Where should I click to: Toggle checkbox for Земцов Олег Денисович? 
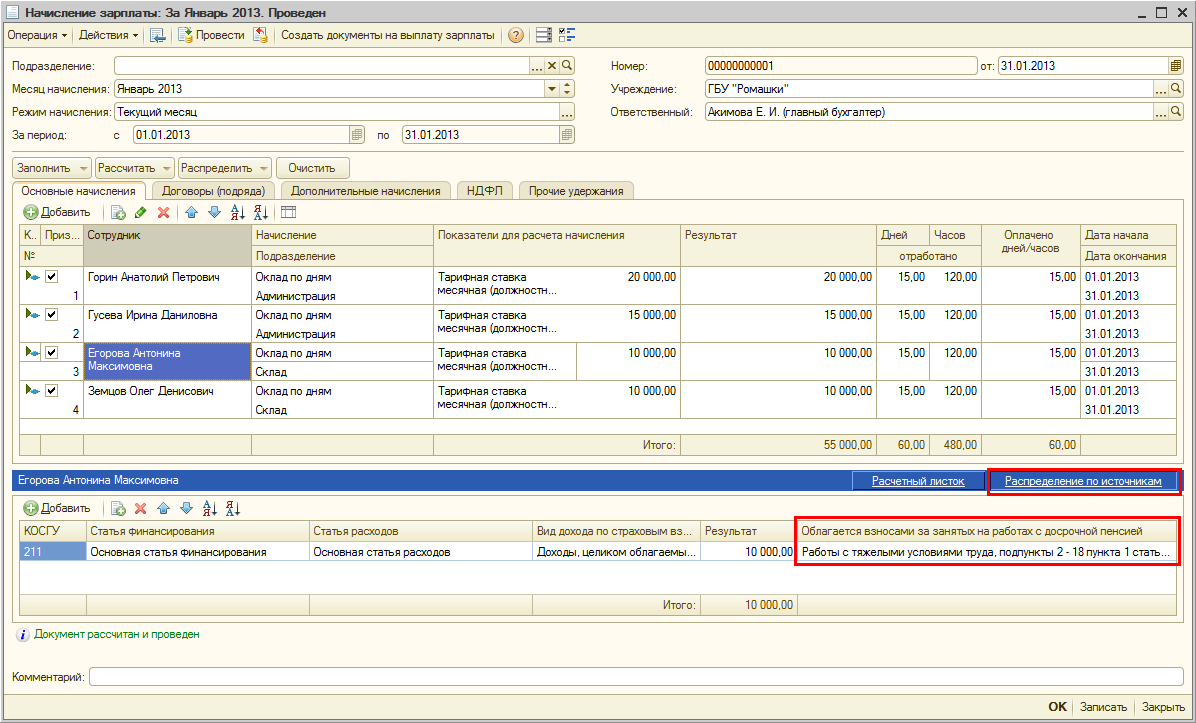pos(52,391)
